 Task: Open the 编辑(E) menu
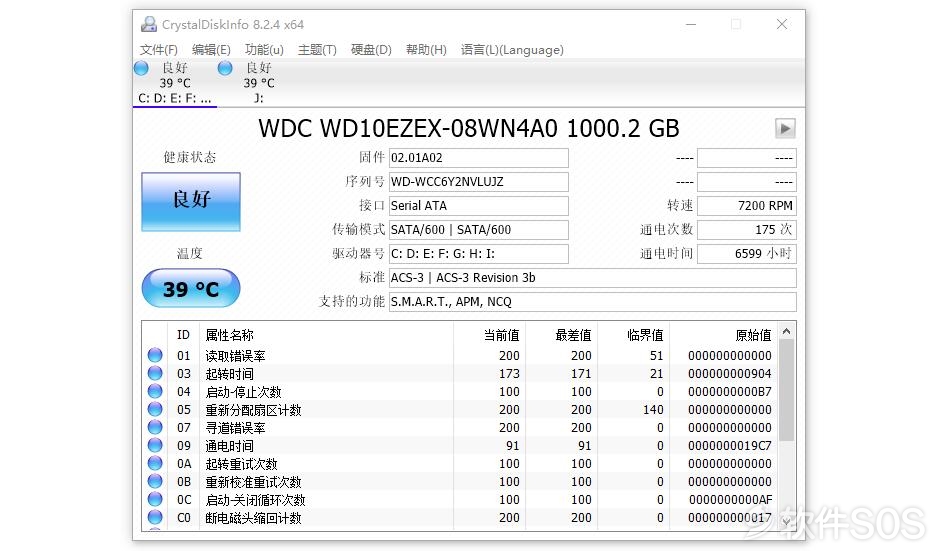[x=211, y=50]
